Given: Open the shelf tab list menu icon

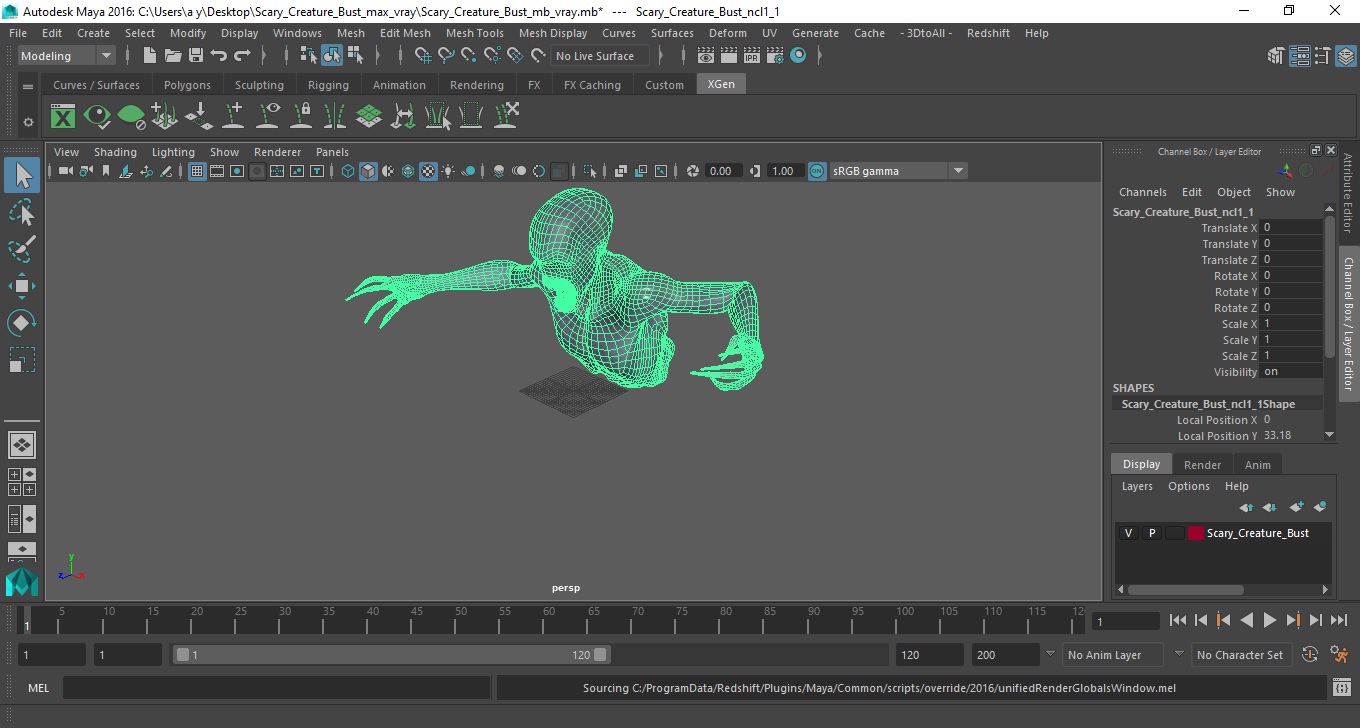Looking at the screenshot, I should (x=28, y=87).
